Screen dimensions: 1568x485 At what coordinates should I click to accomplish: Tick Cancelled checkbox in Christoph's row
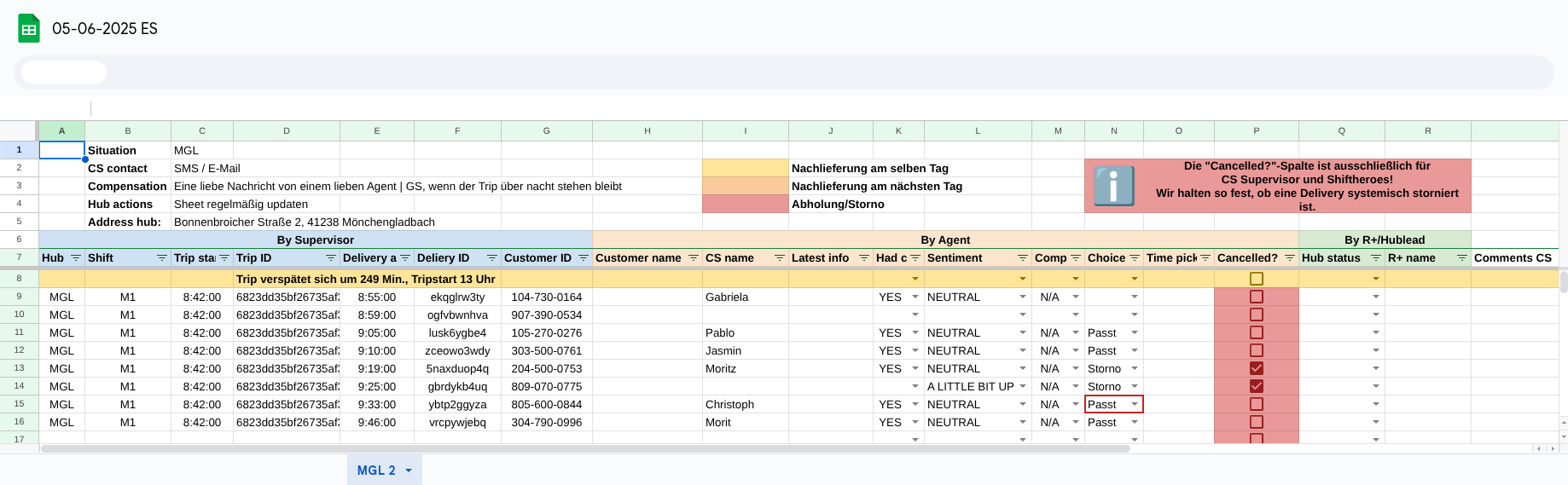pos(1256,404)
